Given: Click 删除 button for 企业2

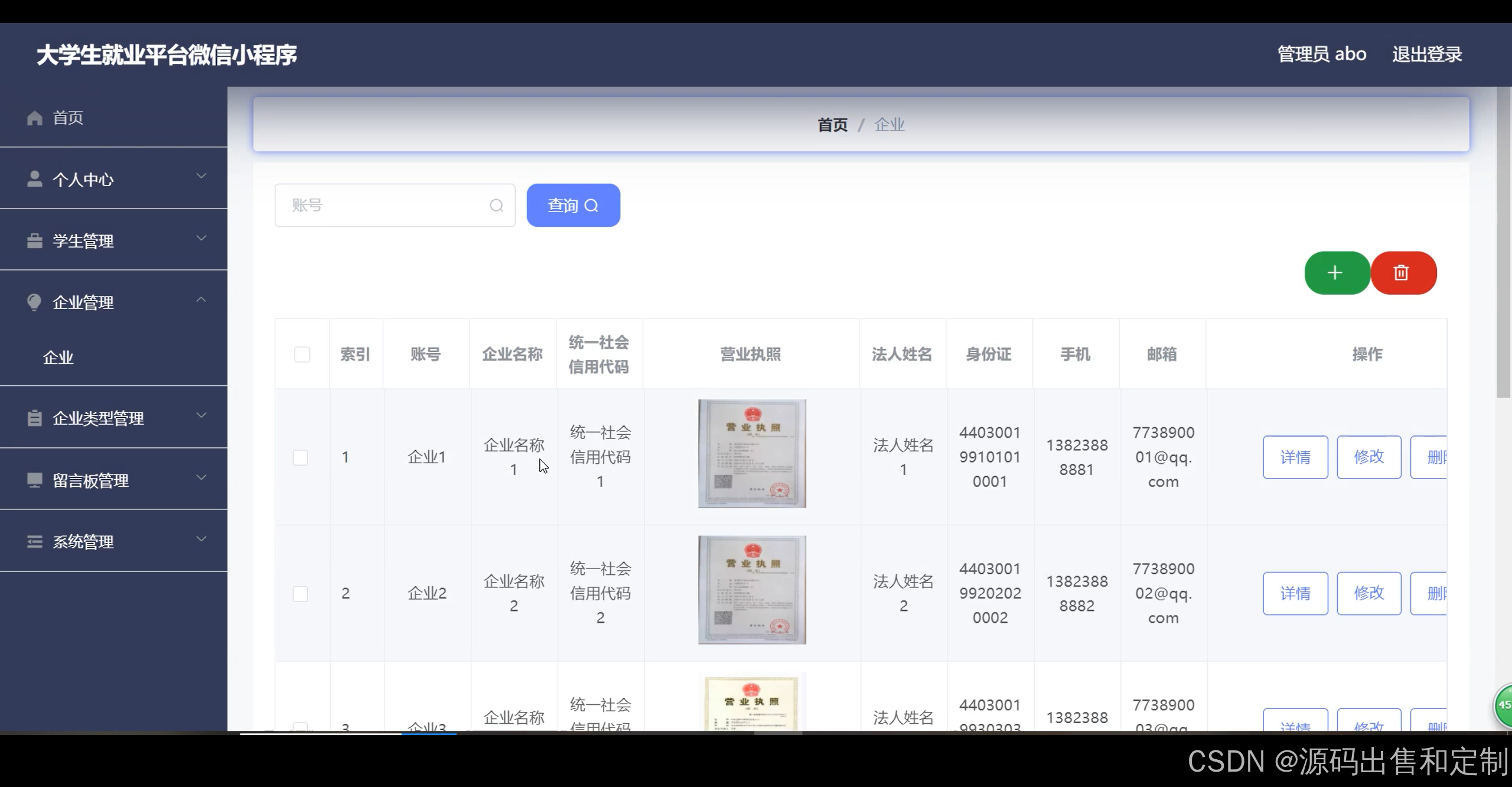Looking at the screenshot, I should (1429, 593).
